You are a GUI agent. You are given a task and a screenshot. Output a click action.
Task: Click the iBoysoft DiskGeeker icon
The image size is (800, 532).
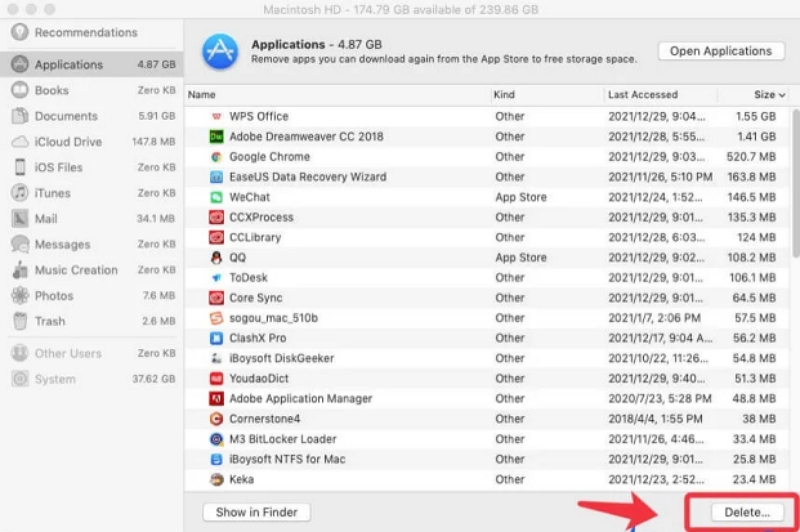pos(216,358)
